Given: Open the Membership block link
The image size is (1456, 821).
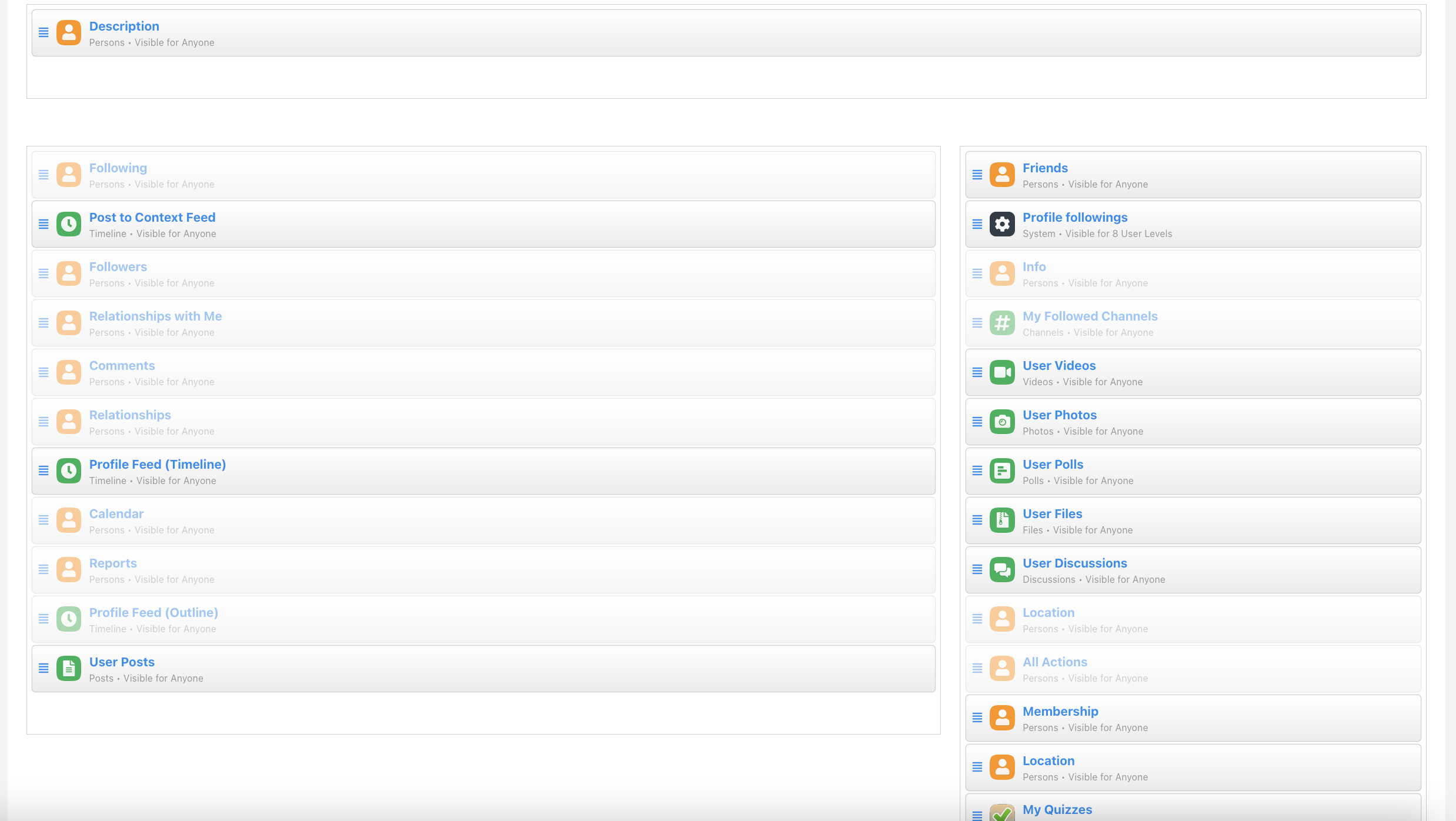Looking at the screenshot, I should tap(1060, 711).
